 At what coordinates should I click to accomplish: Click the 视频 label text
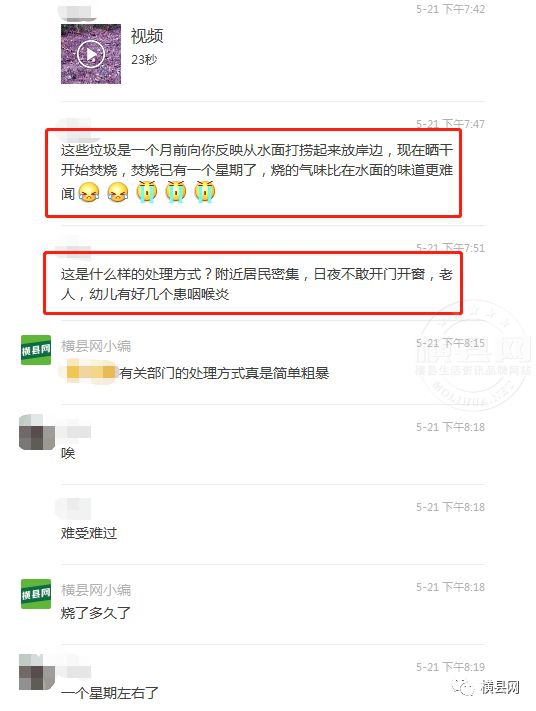click(x=147, y=36)
